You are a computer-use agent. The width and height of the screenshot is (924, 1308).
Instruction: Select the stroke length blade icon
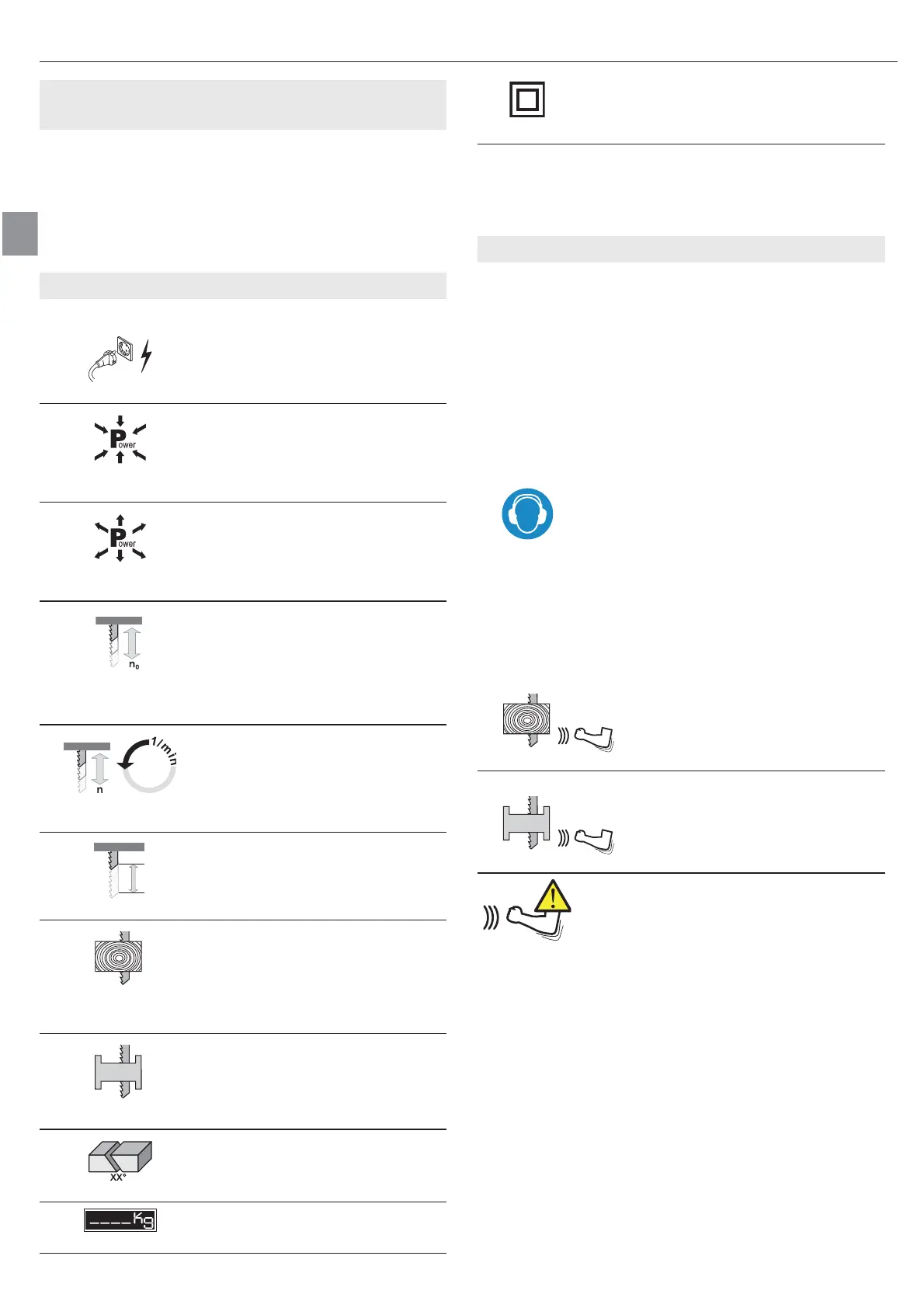coord(120,871)
